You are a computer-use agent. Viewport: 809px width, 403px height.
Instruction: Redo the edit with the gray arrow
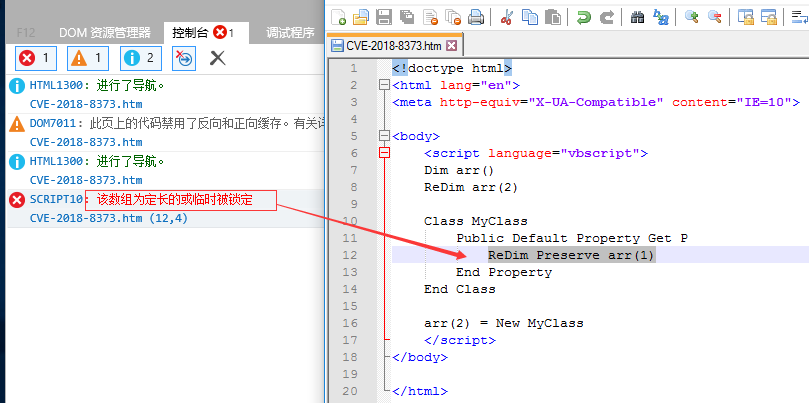[607, 17]
